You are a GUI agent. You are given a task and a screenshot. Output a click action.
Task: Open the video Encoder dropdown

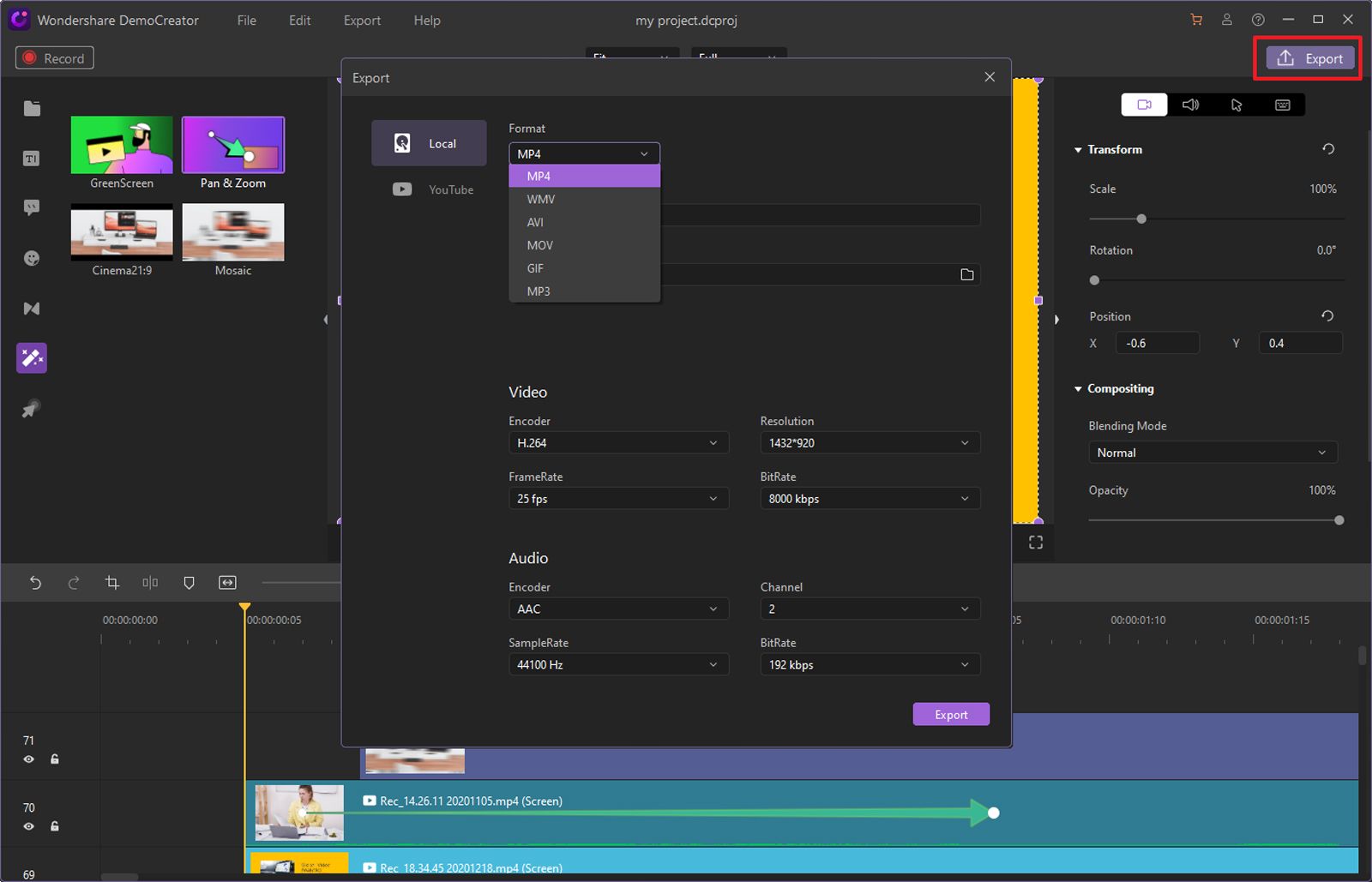618,442
